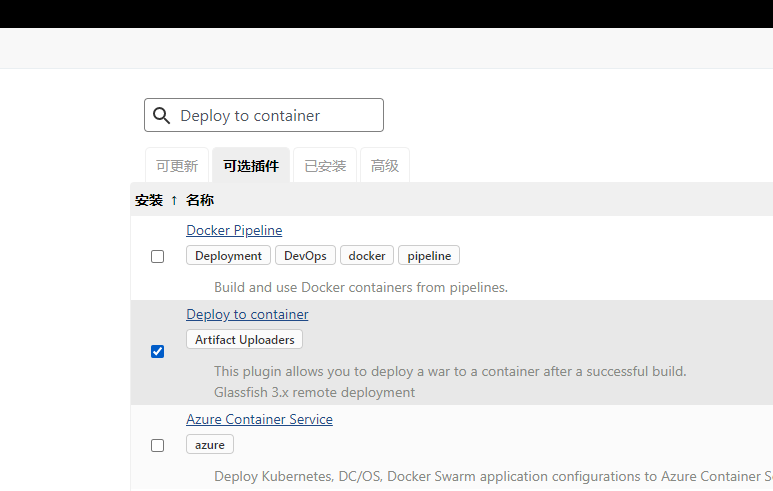The height and width of the screenshot is (491, 773).
Task: Click the plugin search input field
Action: (275, 116)
